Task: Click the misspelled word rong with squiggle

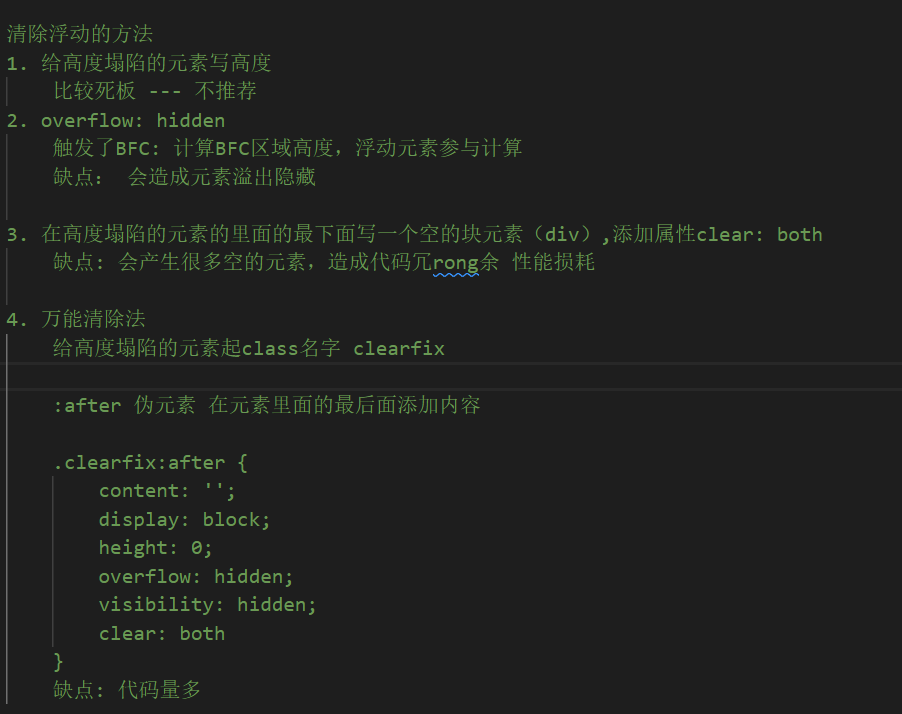Action: (x=456, y=263)
